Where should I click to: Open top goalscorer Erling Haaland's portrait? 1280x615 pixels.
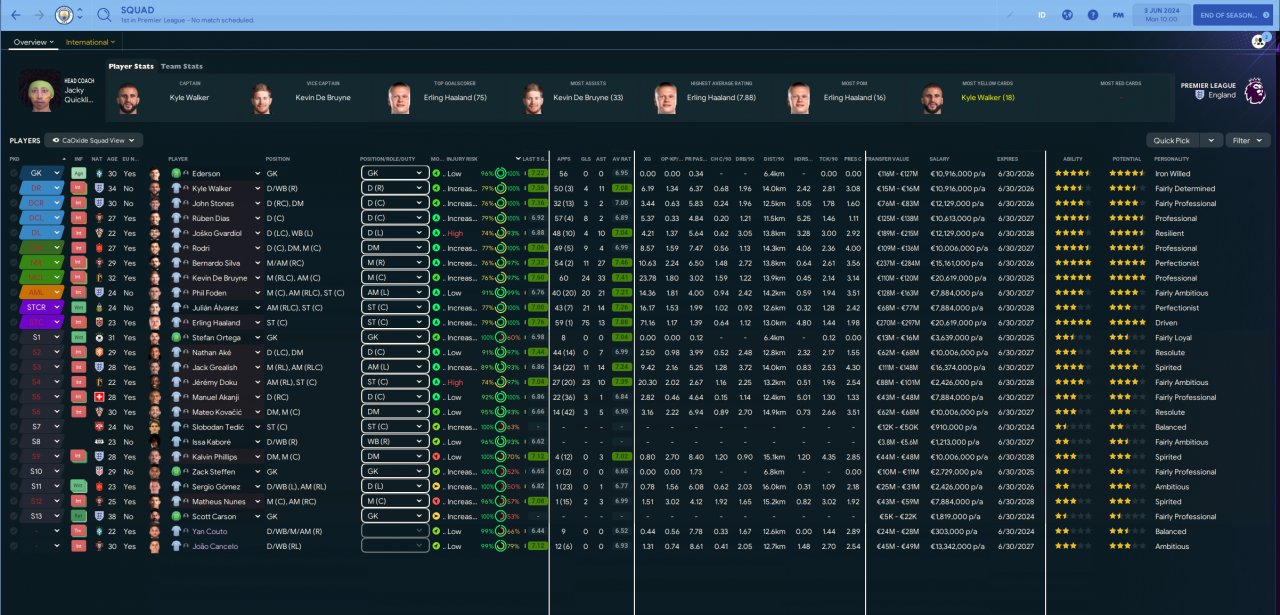[x=399, y=98]
